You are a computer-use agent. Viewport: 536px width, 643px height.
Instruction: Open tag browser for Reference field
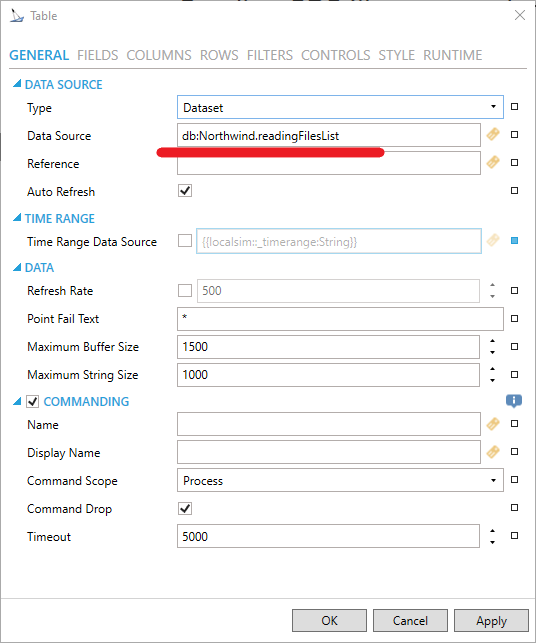[493, 162]
